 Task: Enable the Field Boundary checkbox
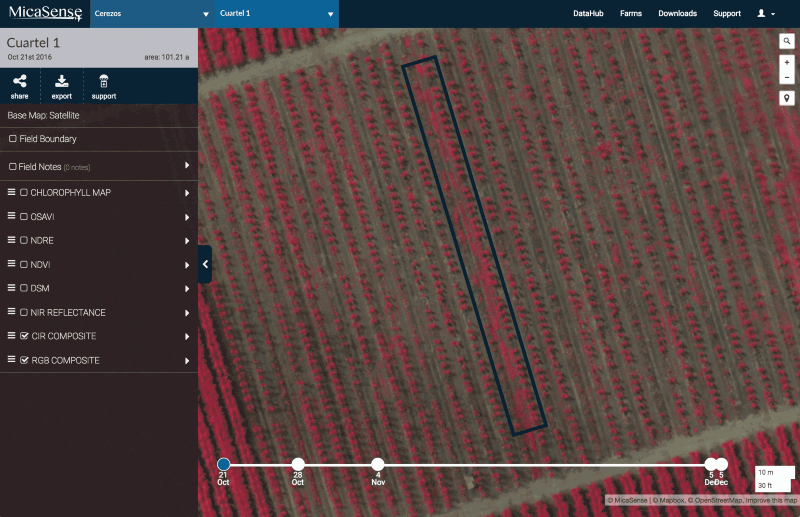(12, 139)
